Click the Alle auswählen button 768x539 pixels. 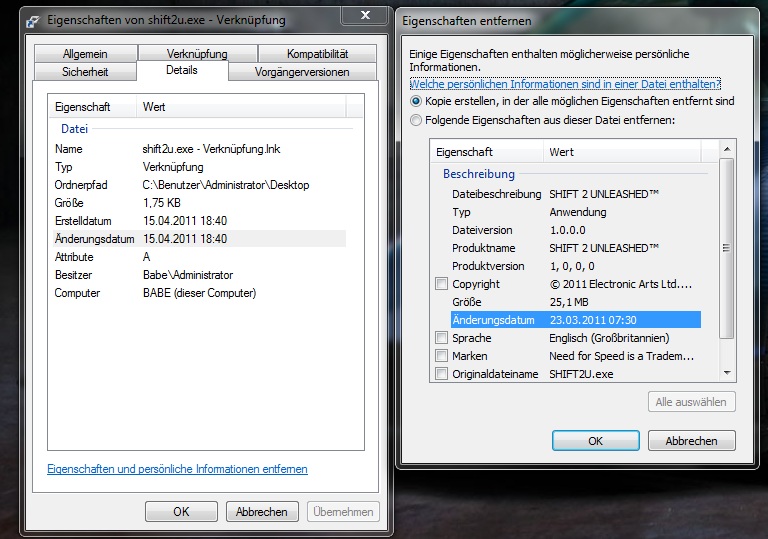pos(691,402)
